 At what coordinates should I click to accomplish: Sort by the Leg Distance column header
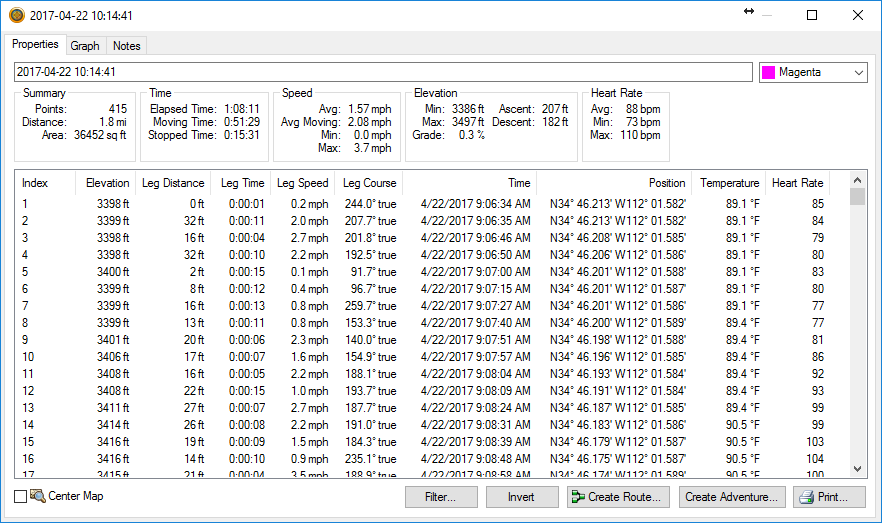click(173, 183)
